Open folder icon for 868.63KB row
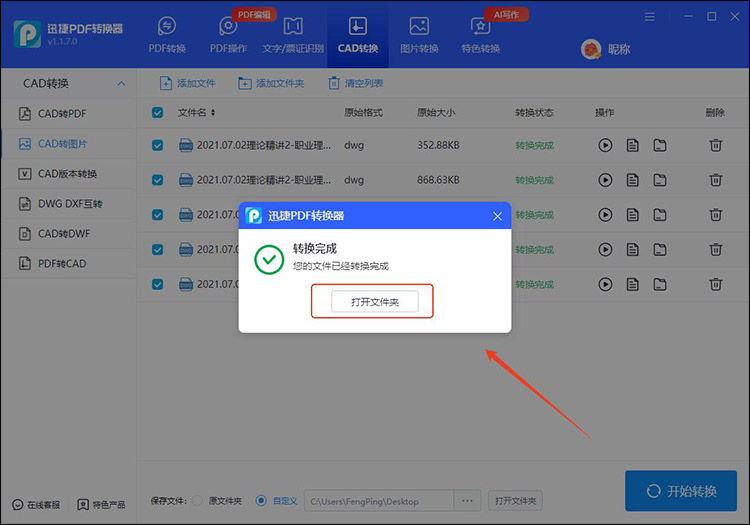This screenshot has width=750, height=525. coord(660,180)
